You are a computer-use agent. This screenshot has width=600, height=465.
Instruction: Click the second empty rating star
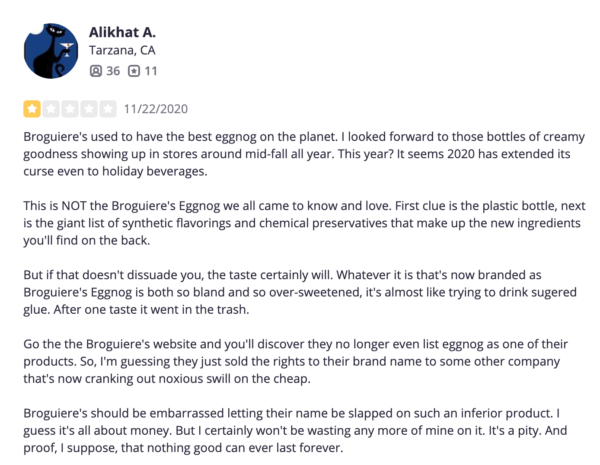[51, 109]
